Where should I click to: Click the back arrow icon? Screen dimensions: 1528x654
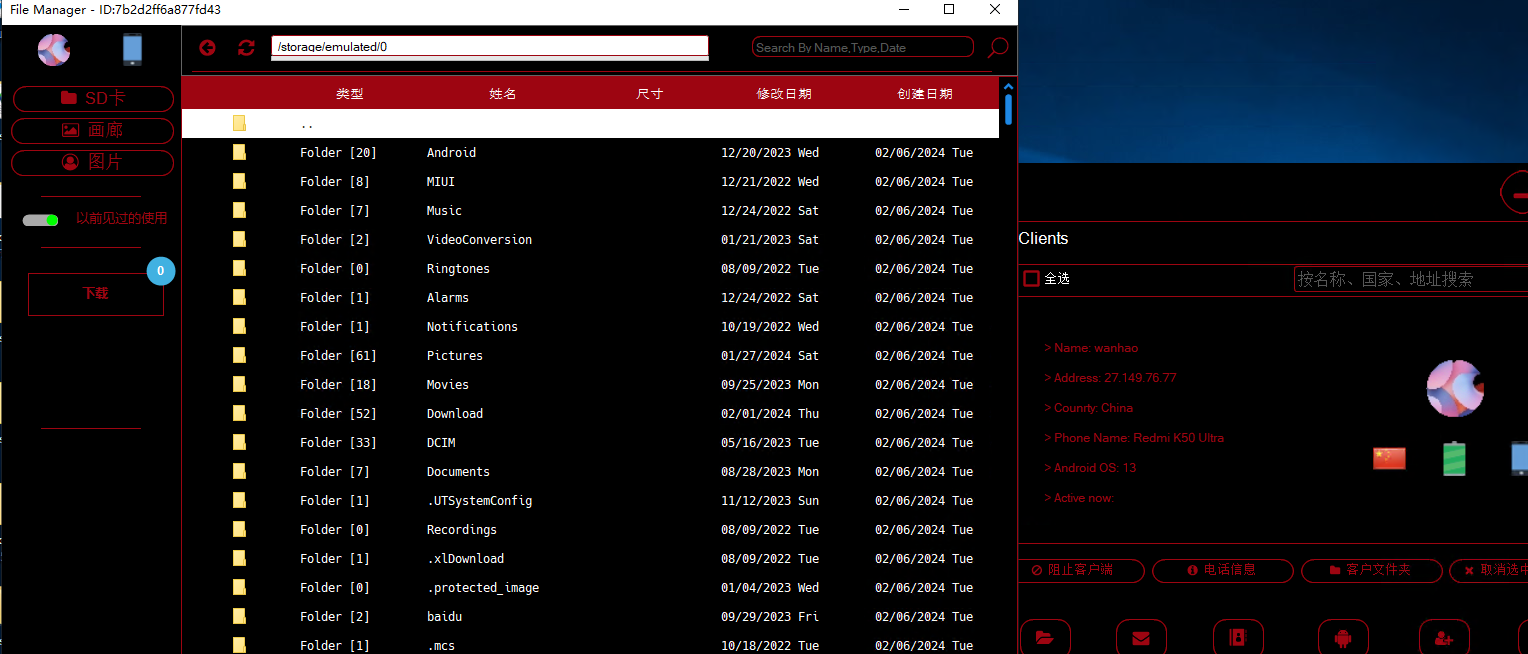tap(207, 48)
